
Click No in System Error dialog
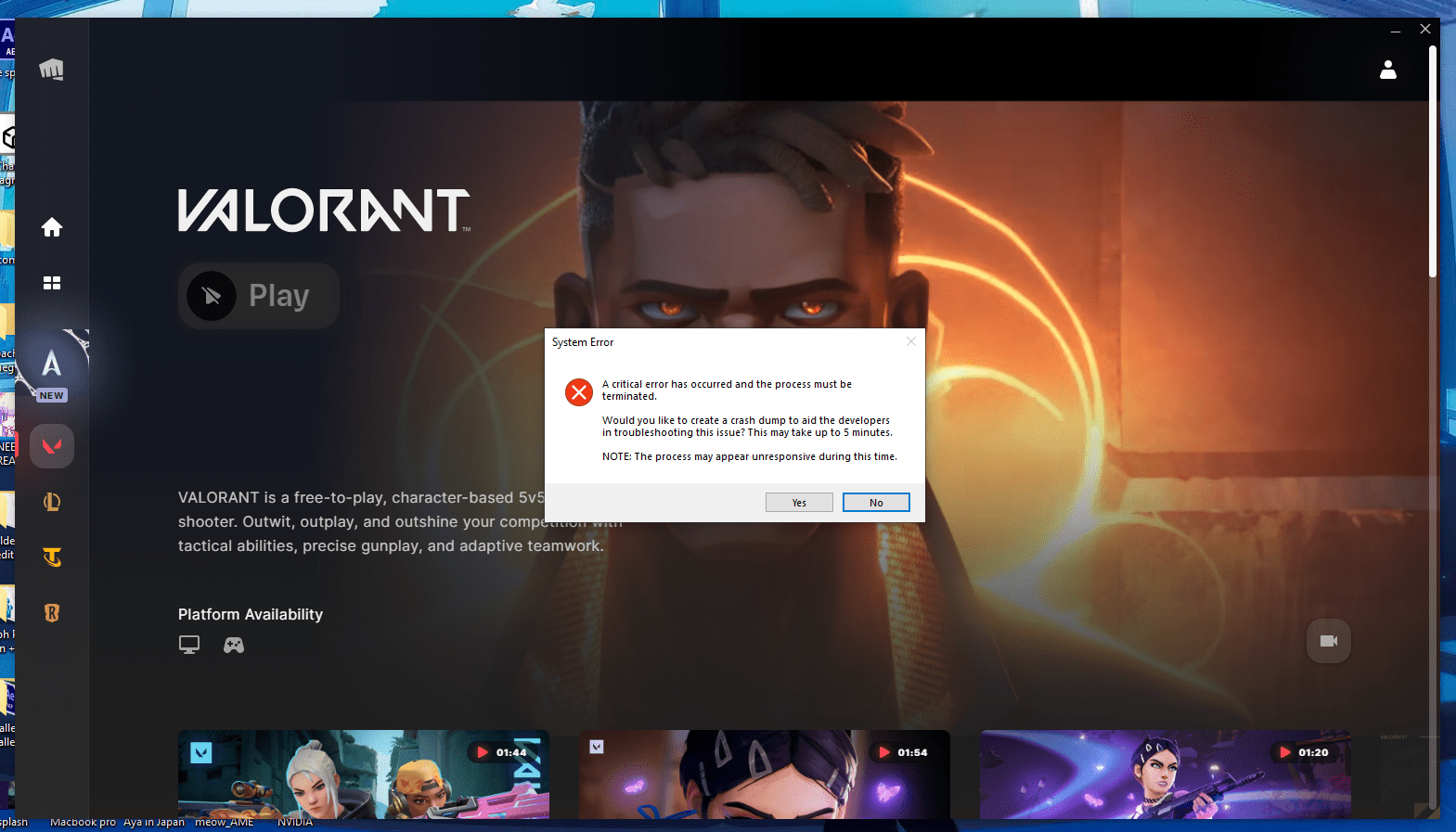(876, 503)
